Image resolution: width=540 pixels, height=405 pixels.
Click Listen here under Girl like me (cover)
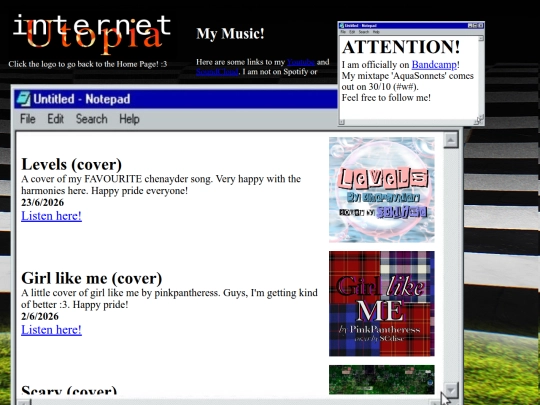tap(51, 330)
